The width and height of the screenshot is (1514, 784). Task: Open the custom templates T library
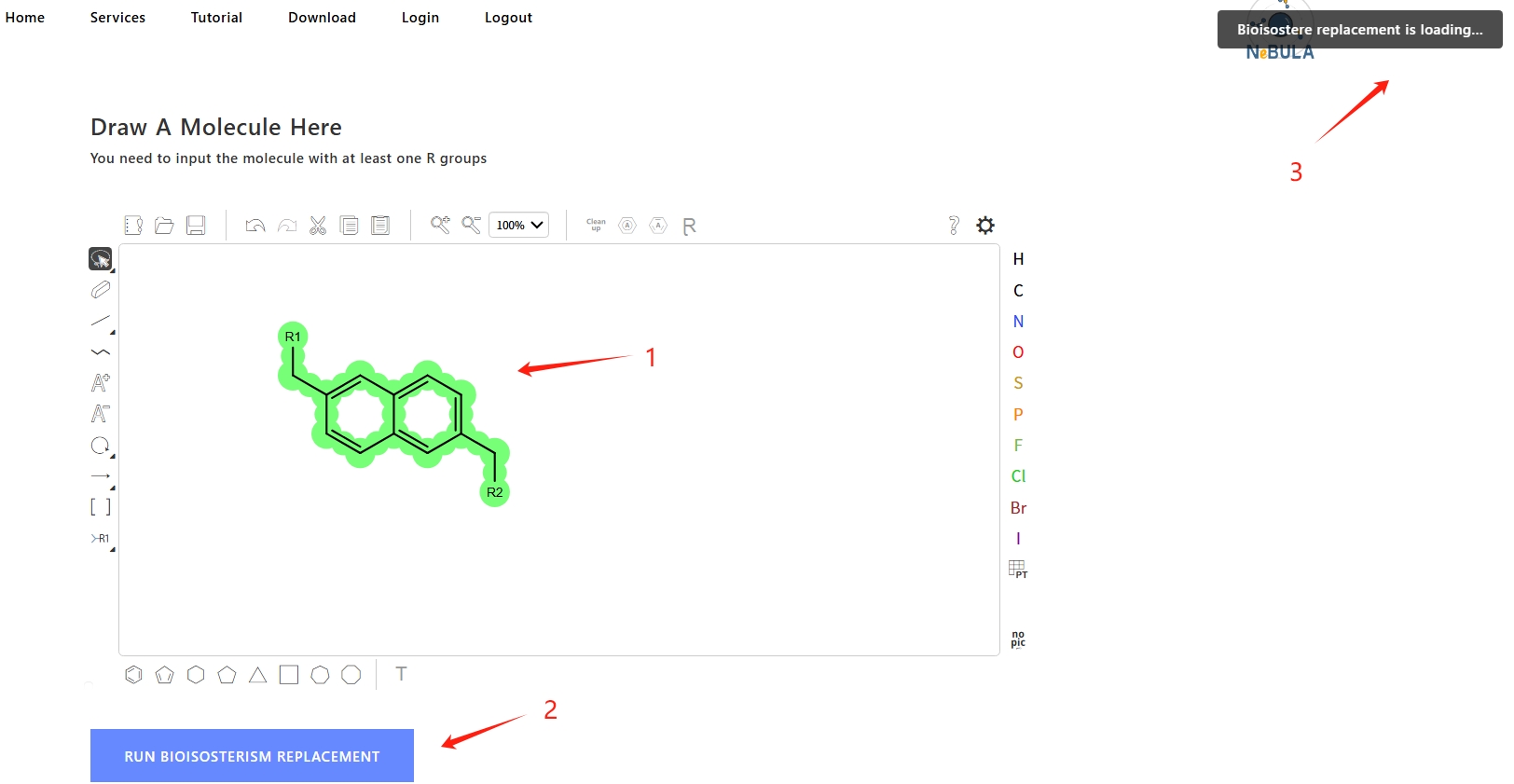tap(401, 674)
